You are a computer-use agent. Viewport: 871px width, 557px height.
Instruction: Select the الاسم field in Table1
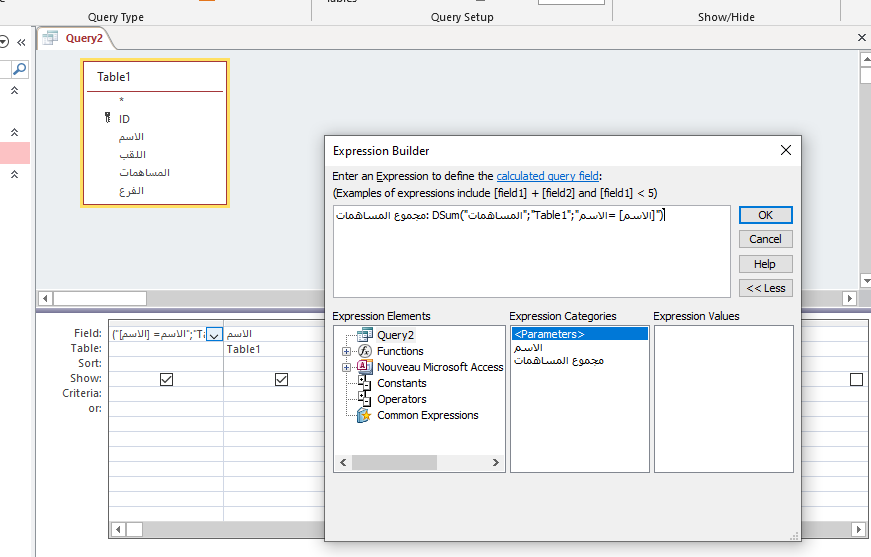pyautogui.click(x=131, y=137)
